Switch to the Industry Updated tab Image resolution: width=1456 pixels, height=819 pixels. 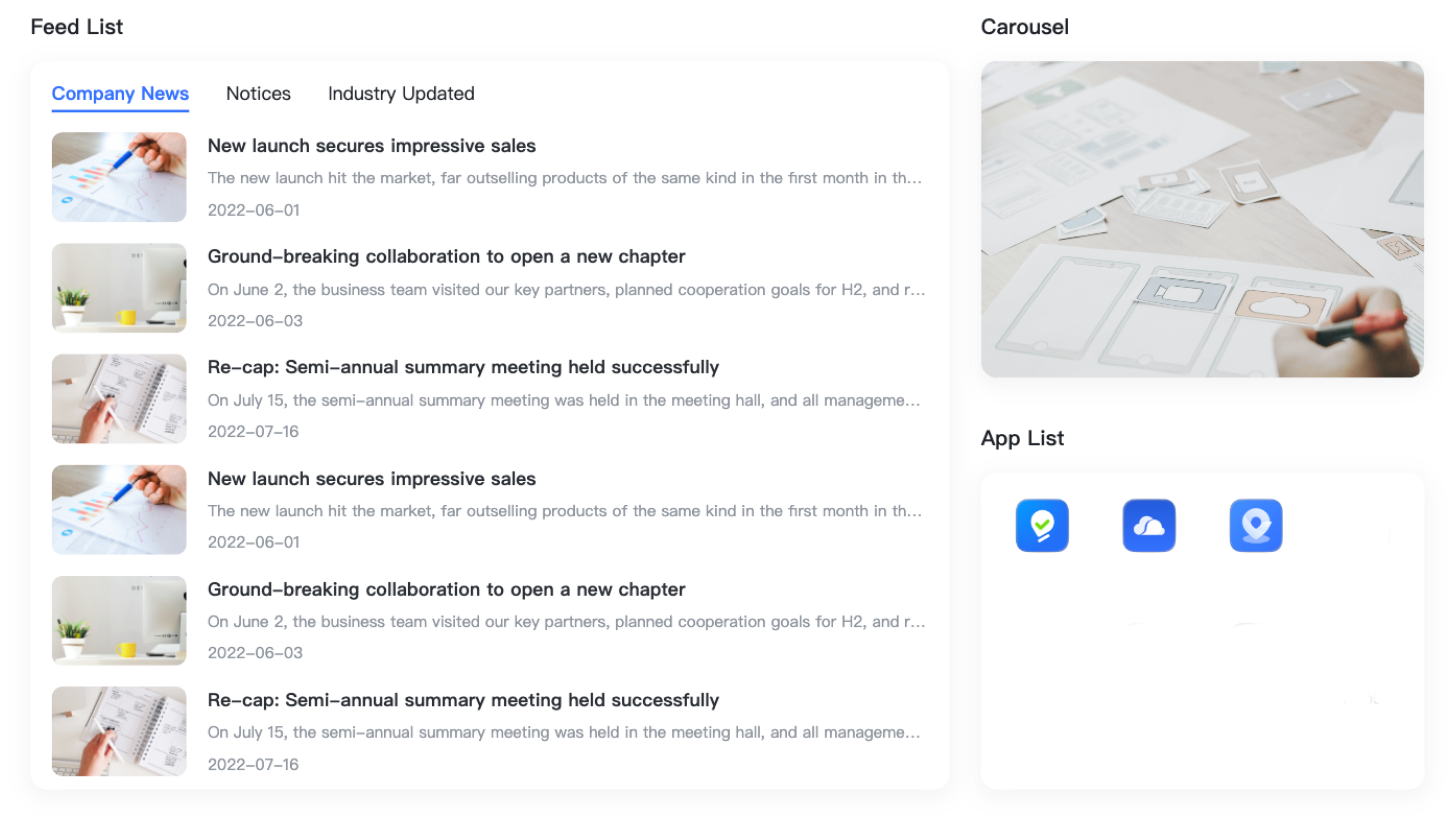tap(401, 93)
